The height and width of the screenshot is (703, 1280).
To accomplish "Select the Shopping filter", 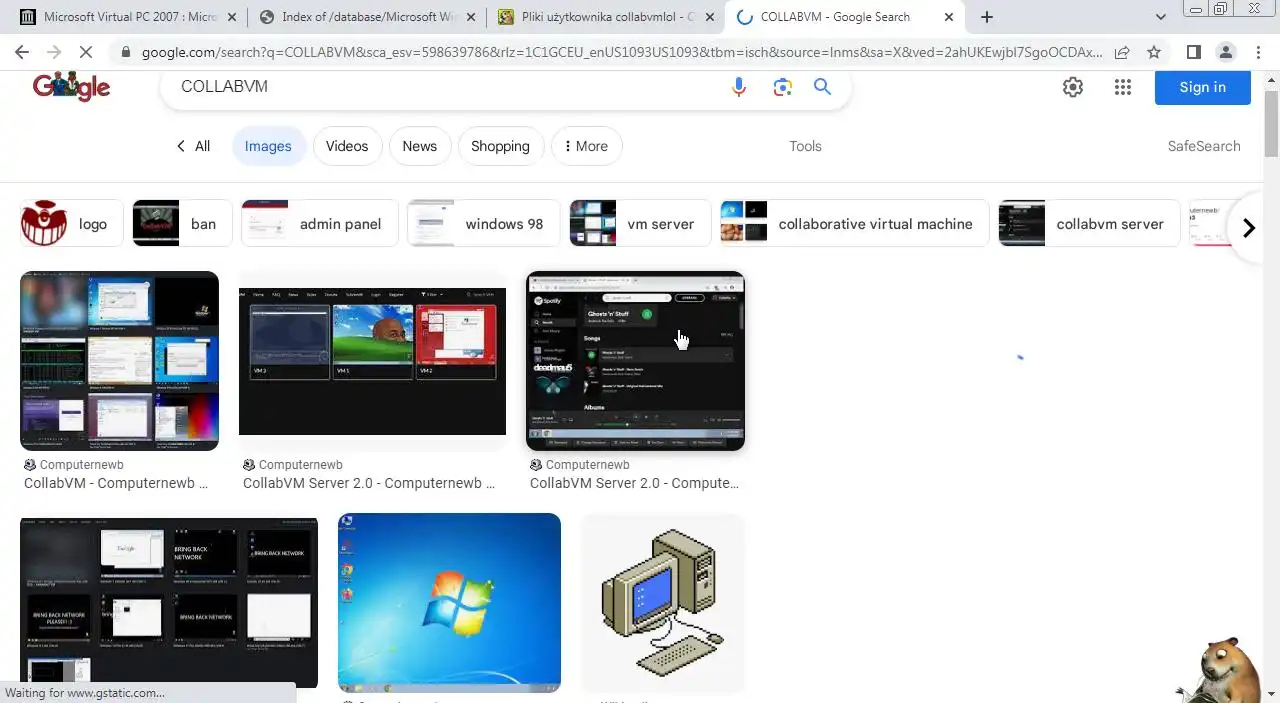I will click(500, 146).
